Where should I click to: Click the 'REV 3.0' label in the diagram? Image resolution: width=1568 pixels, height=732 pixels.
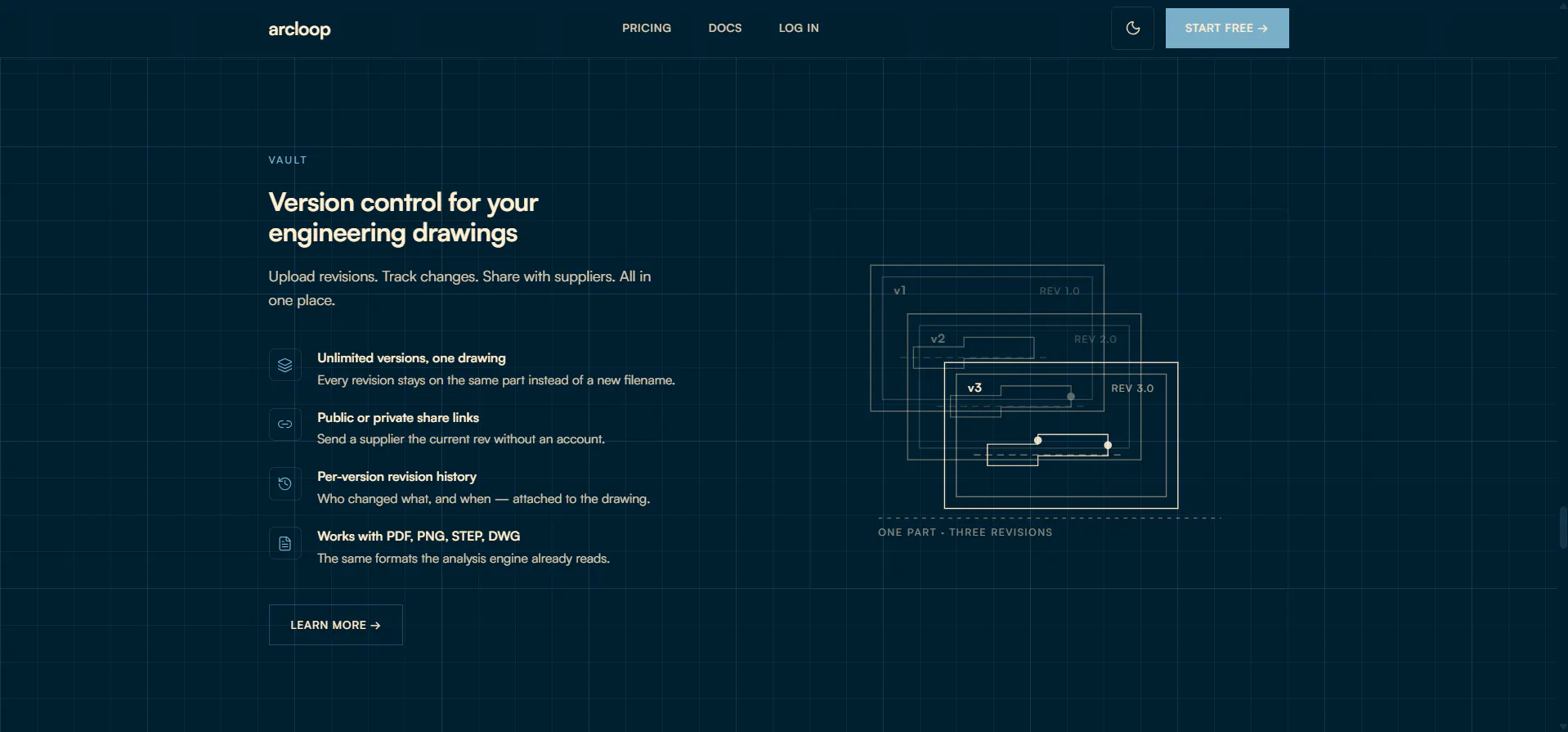coord(1132,388)
